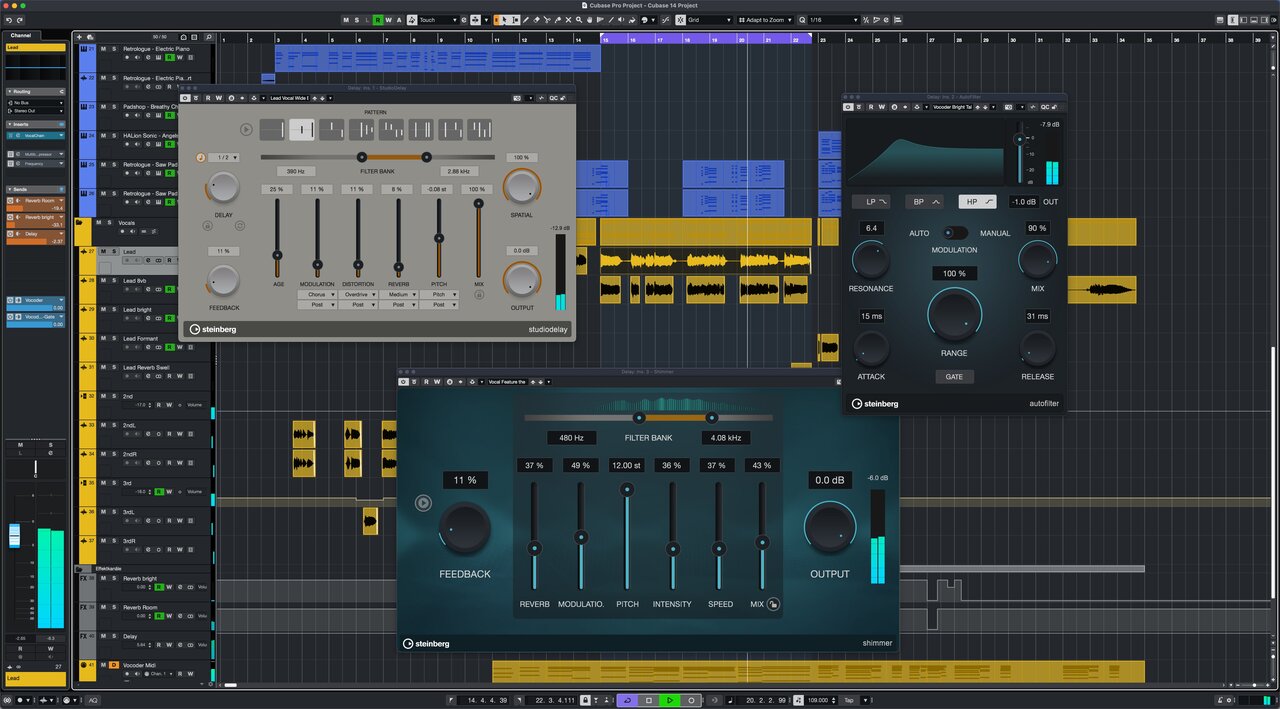1280x709 pixels.
Task: Activate the Range Selection tool
Action: tap(514, 19)
